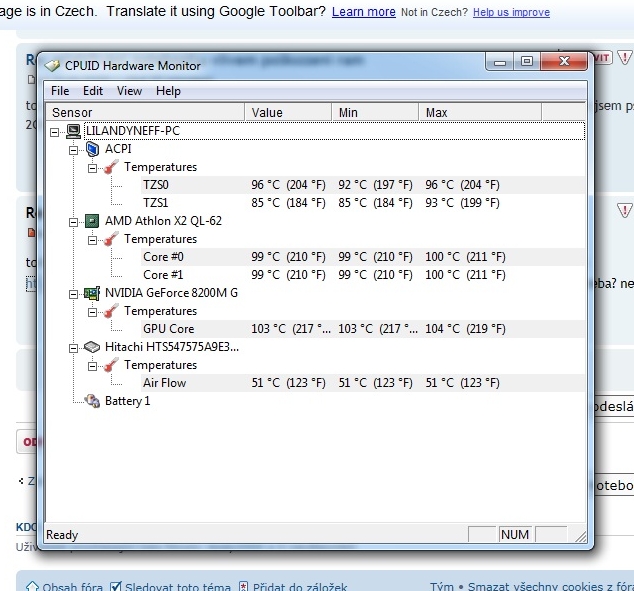The width and height of the screenshot is (634, 591).
Task: Toggle the Sledovat toto téma checkbox
Action: [116, 586]
